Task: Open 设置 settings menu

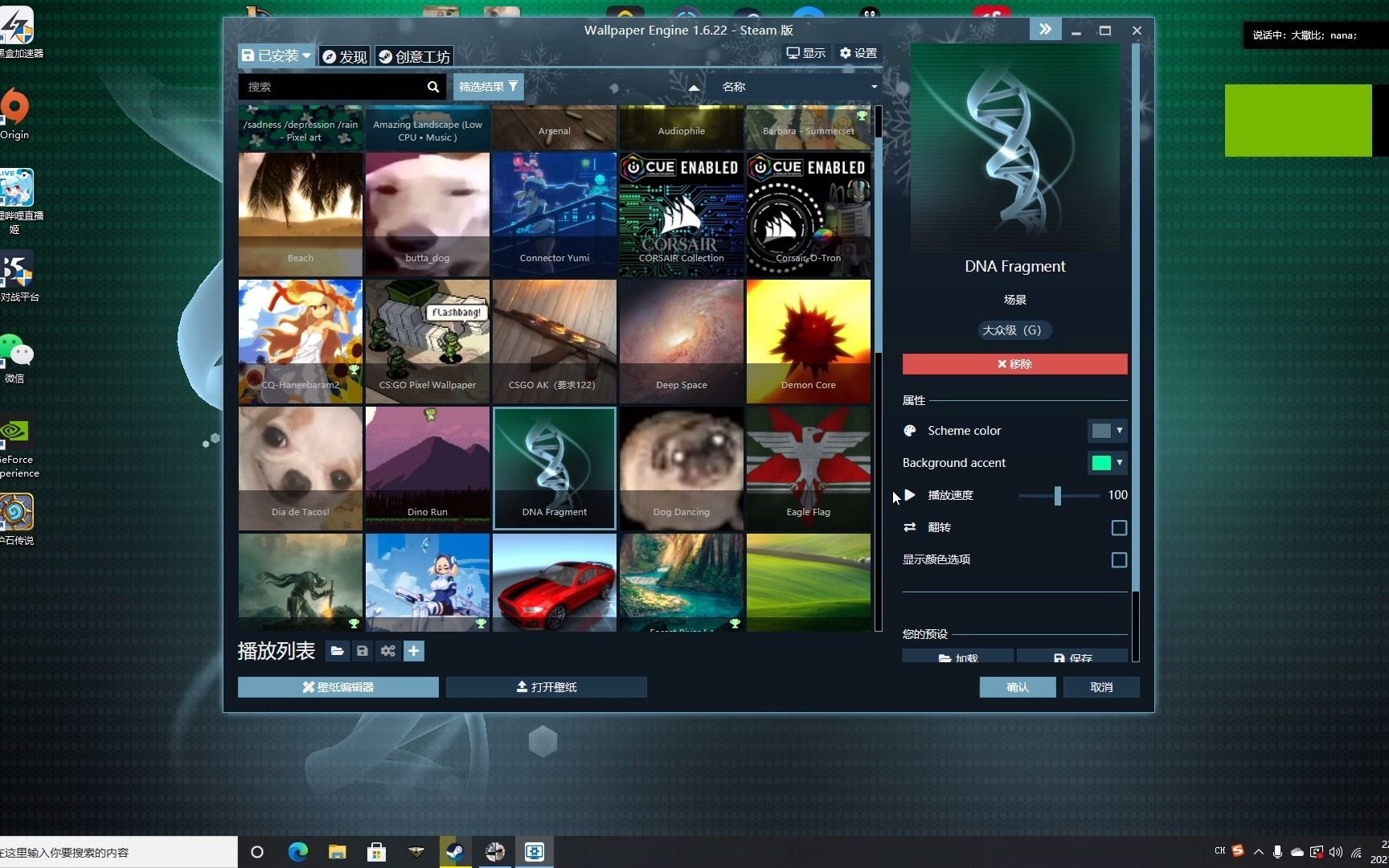Action: click(x=858, y=53)
